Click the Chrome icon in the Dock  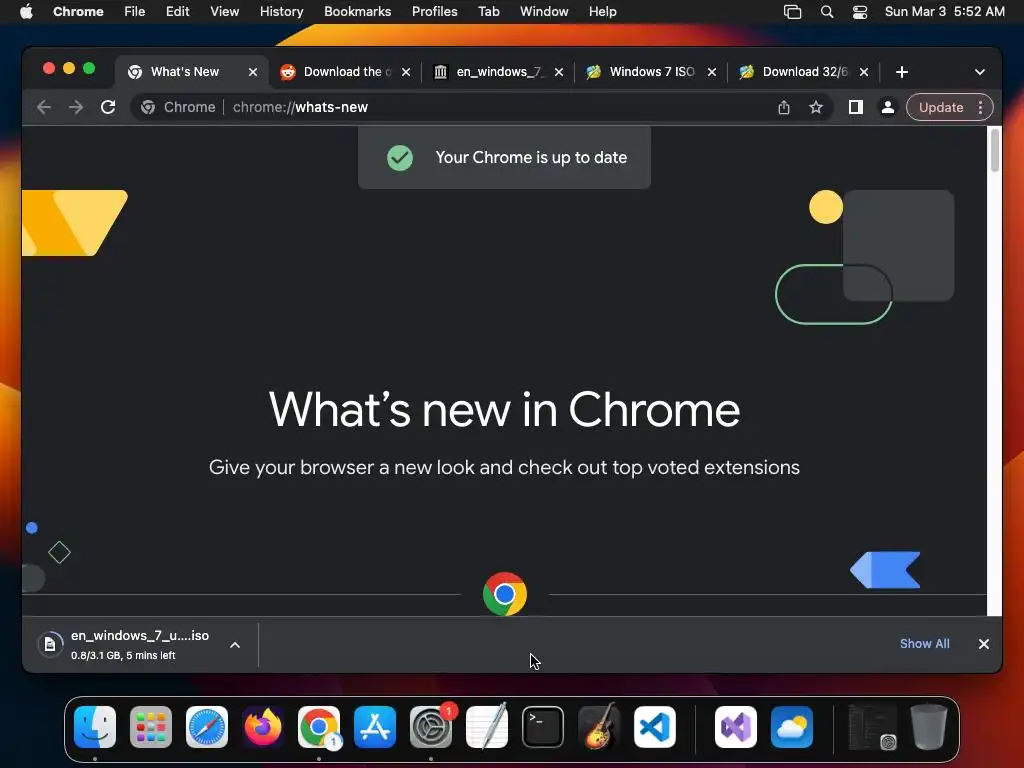tap(319, 727)
